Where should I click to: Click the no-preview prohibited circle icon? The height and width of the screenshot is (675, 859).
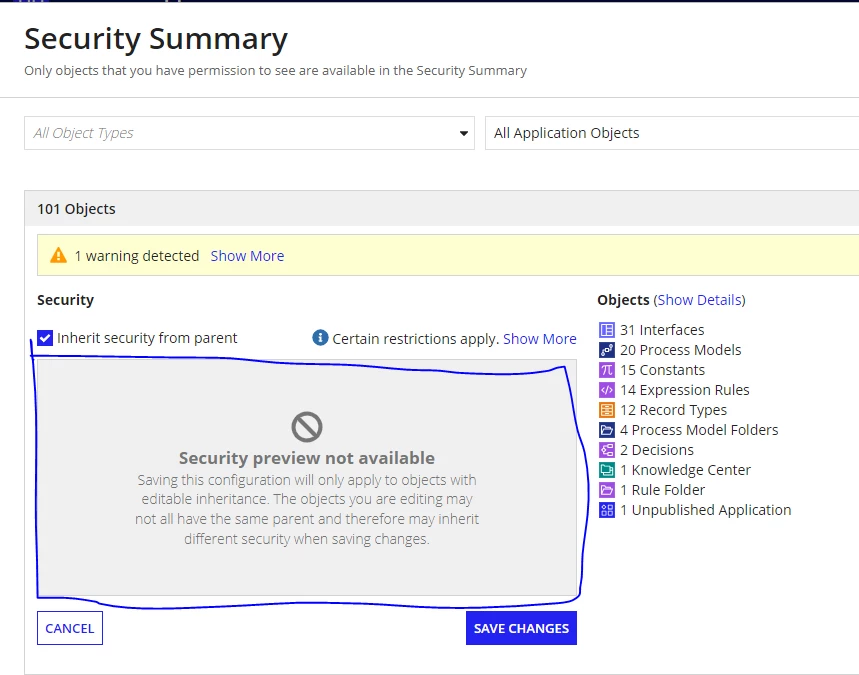click(307, 427)
